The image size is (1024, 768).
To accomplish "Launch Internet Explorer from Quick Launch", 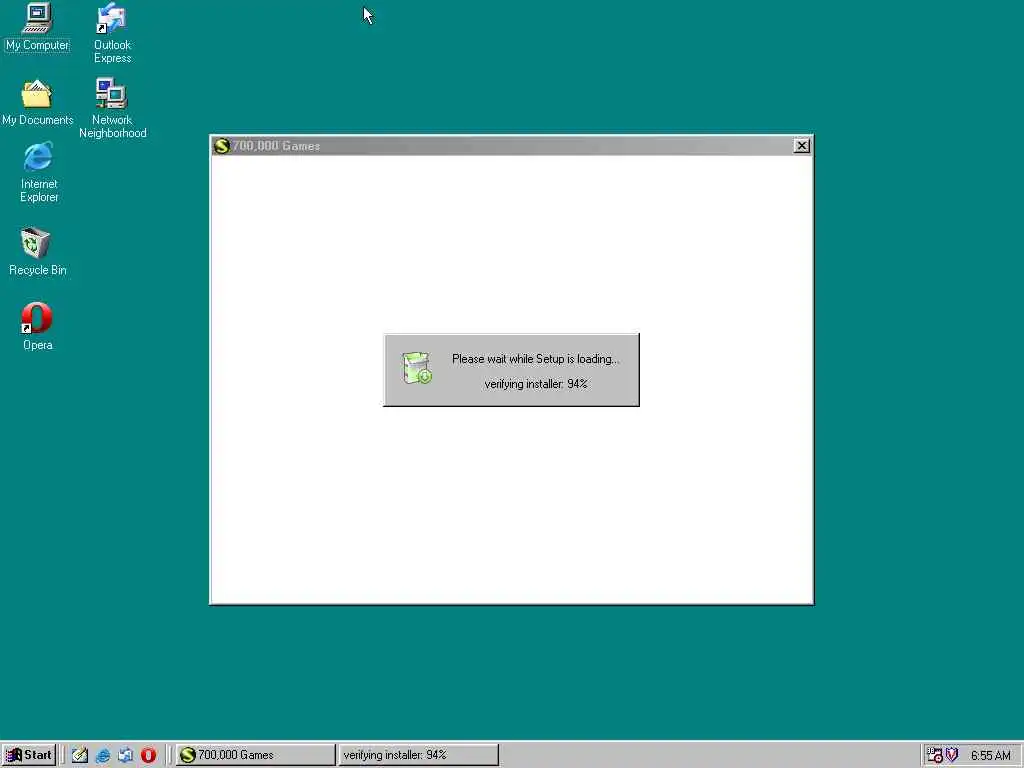I will click(x=103, y=756).
